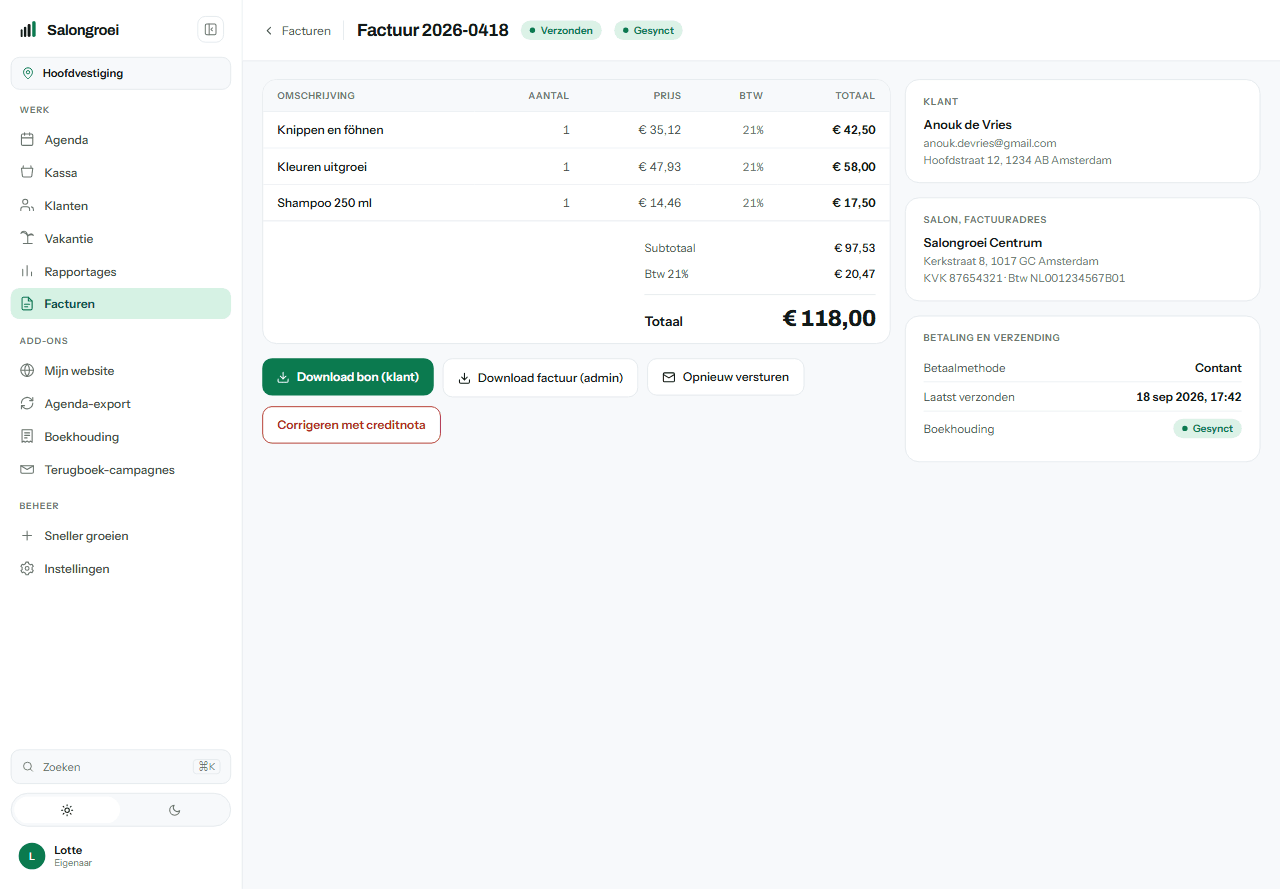Click email anouk.devries@gmail.com
Image resolution: width=1280 pixels, height=889 pixels.
(990, 143)
